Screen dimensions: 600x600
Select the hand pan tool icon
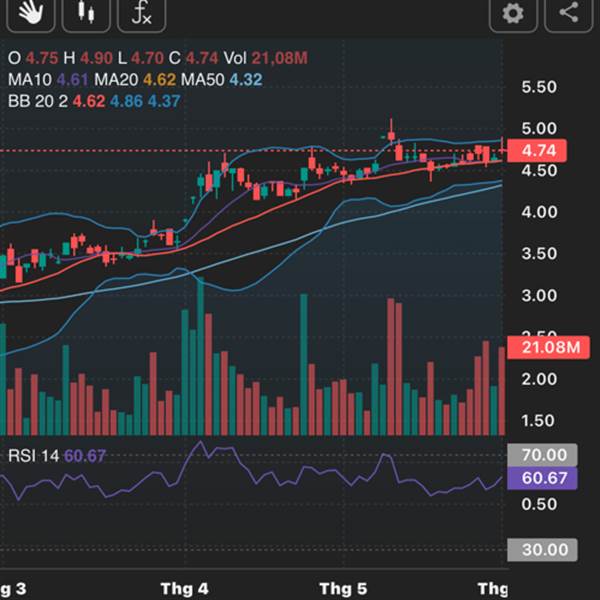[x=31, y=14]
